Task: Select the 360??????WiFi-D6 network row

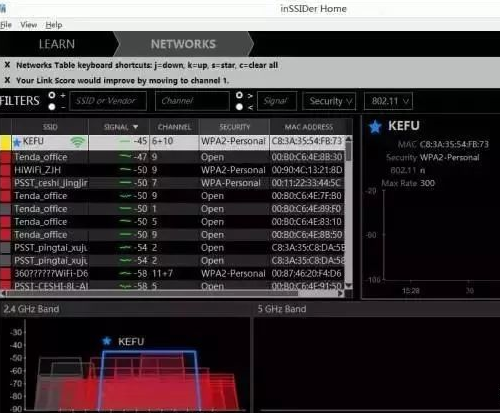Action: pos(172,274)
